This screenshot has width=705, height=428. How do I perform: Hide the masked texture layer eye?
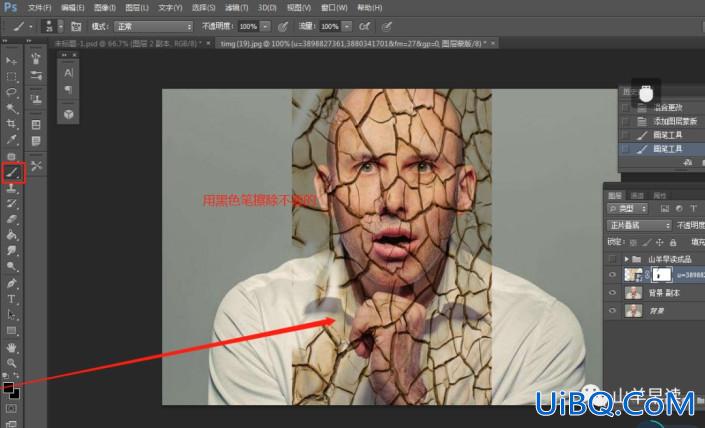[x=612, y=274]
